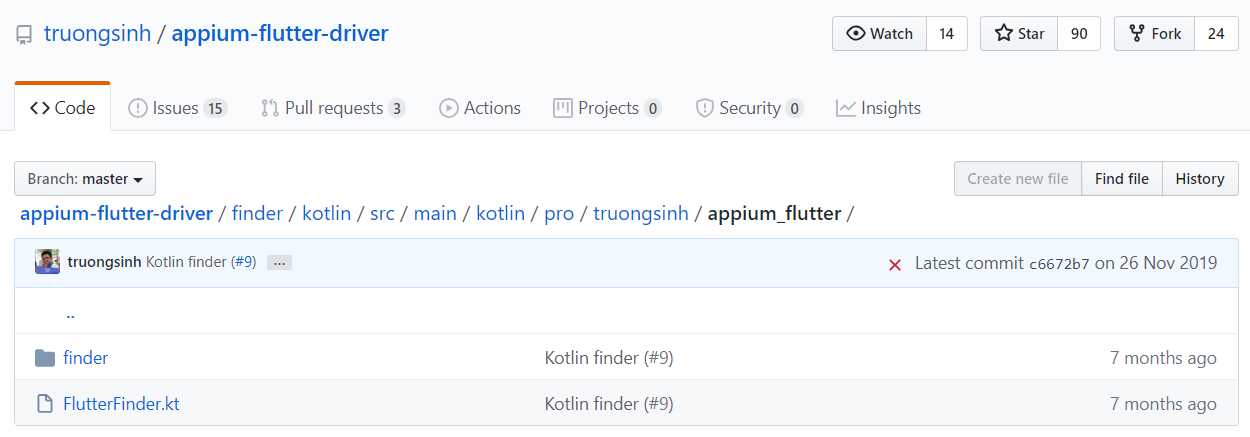Open the Actions tab
Viewport: 1250px width, 437px height.
(480, 108)
